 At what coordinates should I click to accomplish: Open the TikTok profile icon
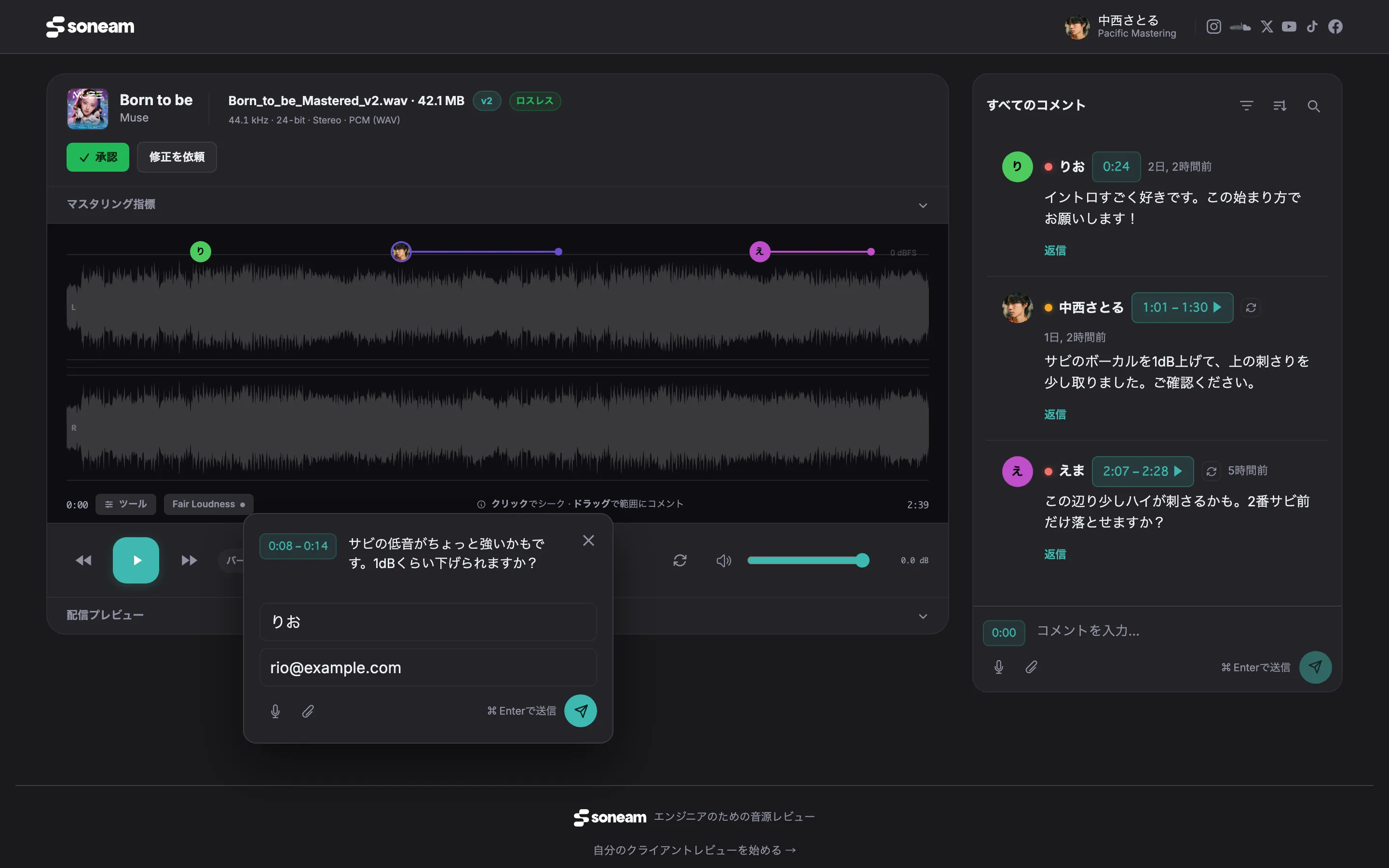coord(1312,27)
